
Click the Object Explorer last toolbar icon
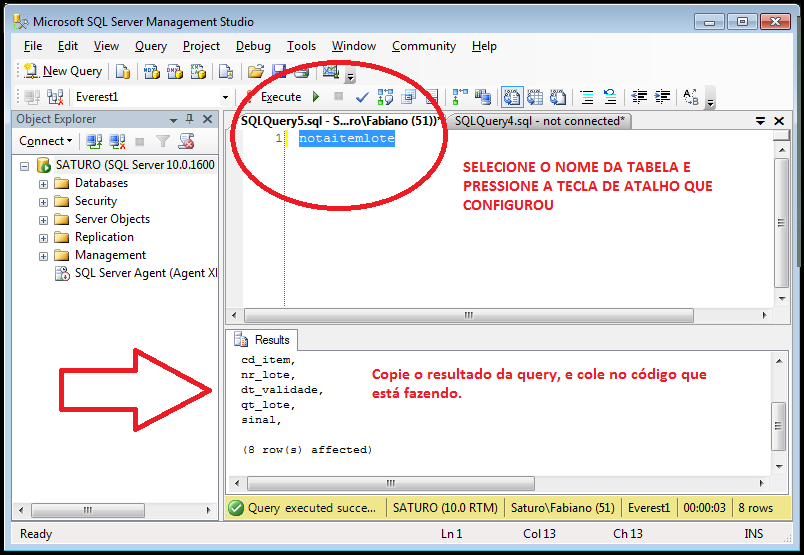coord(186,141)
